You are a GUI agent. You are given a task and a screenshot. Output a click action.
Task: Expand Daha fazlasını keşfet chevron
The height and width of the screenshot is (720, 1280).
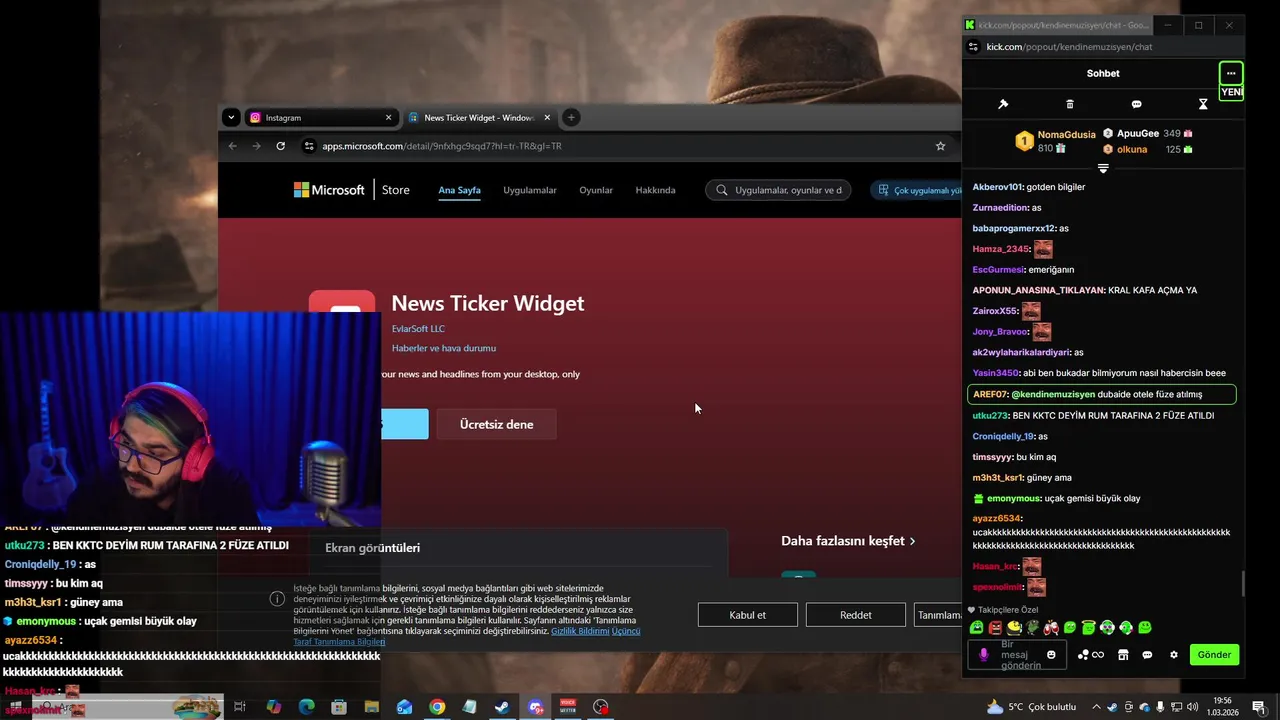click(x=912, y=541)
